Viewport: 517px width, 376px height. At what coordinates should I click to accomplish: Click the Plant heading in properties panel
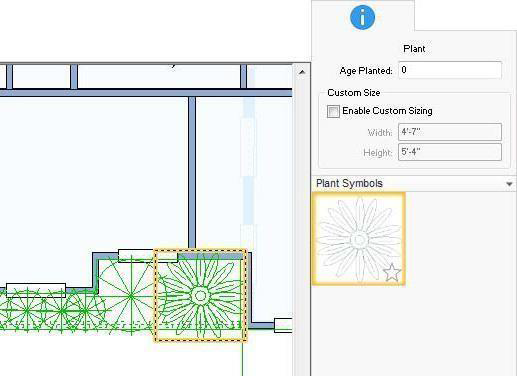[x=414, y=49]
